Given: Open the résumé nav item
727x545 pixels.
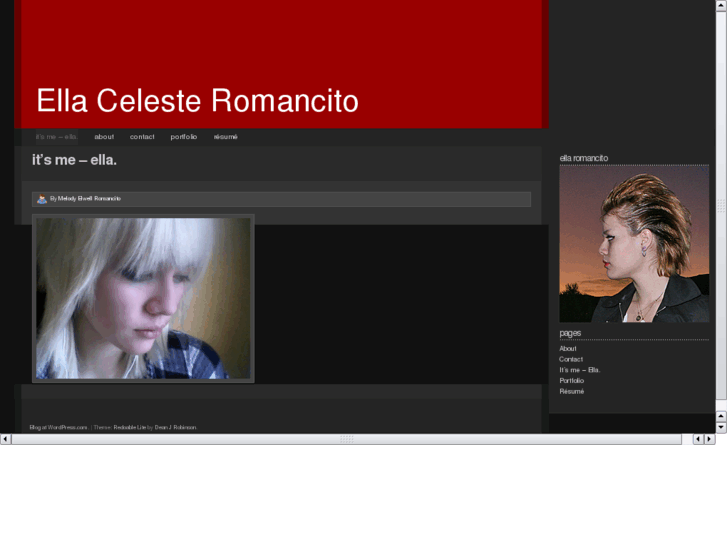Looking at the screenshot, I should click(226, 137).
